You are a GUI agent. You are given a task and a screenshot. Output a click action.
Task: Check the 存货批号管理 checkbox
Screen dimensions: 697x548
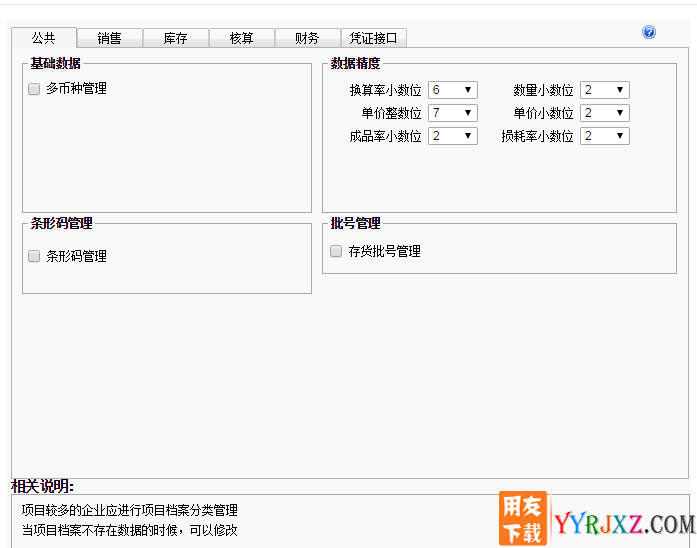pyautogui.click(x=336, y=251)
